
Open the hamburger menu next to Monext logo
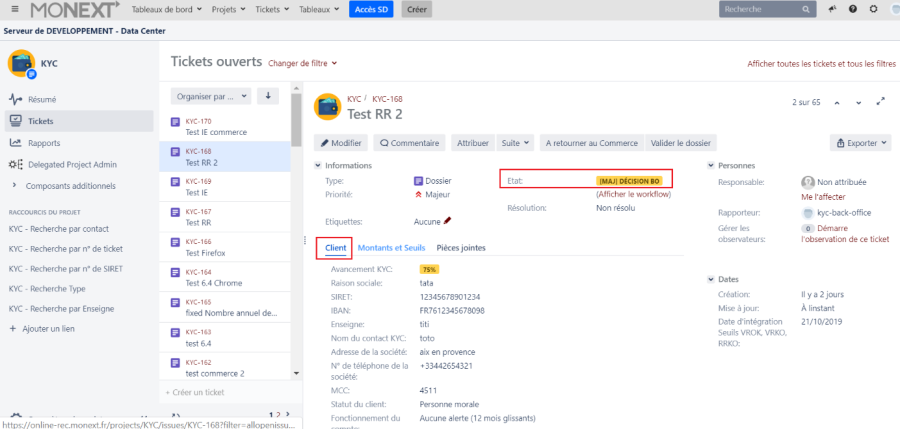coord(13,9)
